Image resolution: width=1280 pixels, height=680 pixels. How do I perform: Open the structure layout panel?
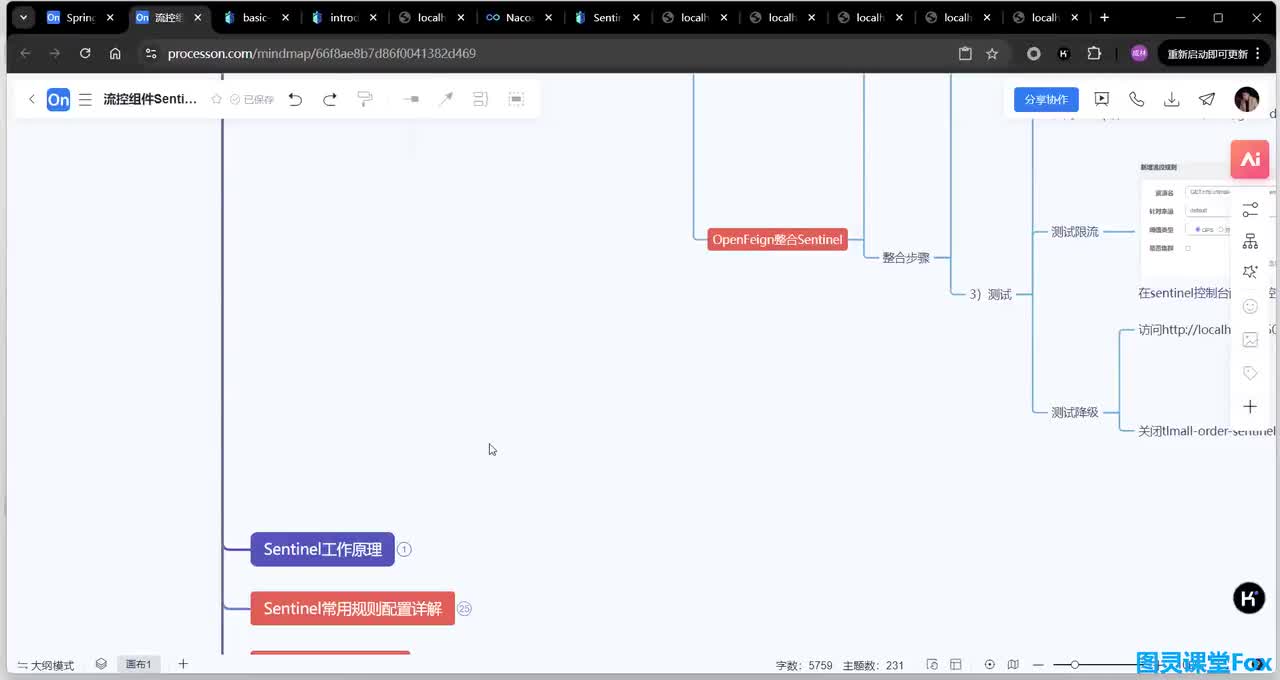pyautogui.click(x=1250, y=241)
